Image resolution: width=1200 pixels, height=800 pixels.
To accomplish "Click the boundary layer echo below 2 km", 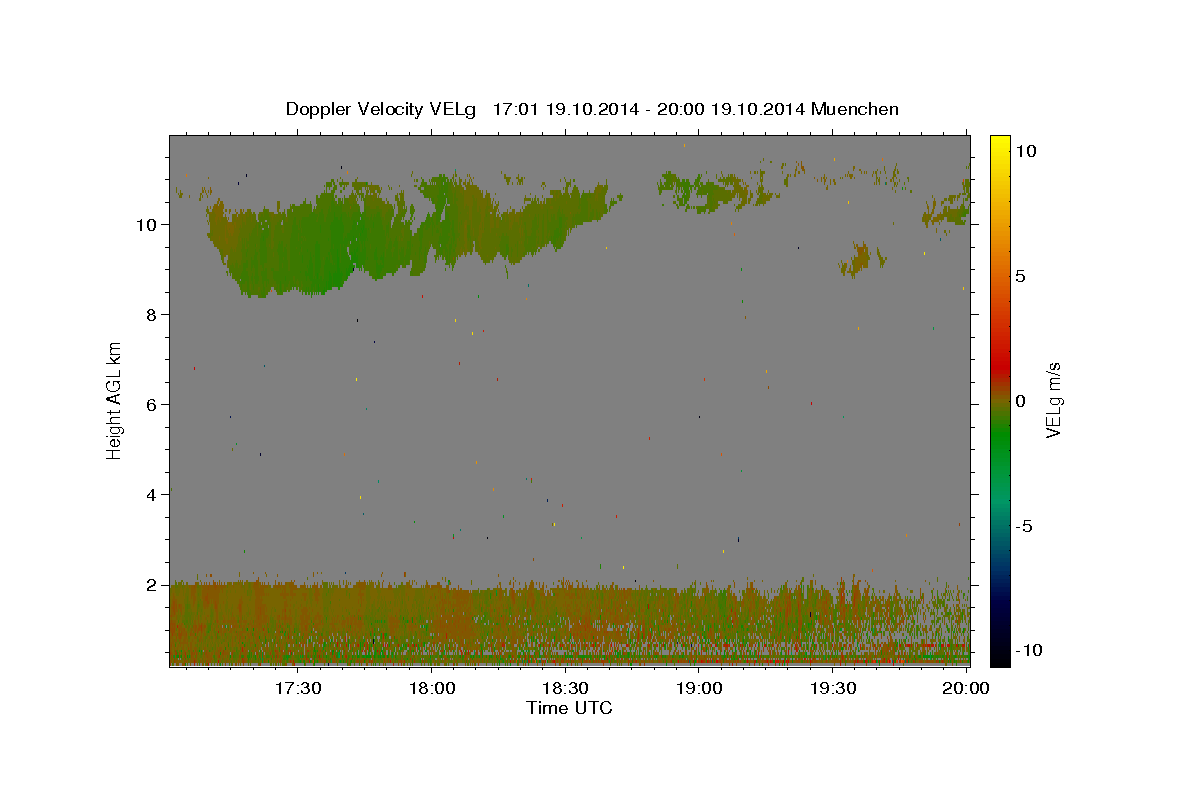I will (569, 622).
